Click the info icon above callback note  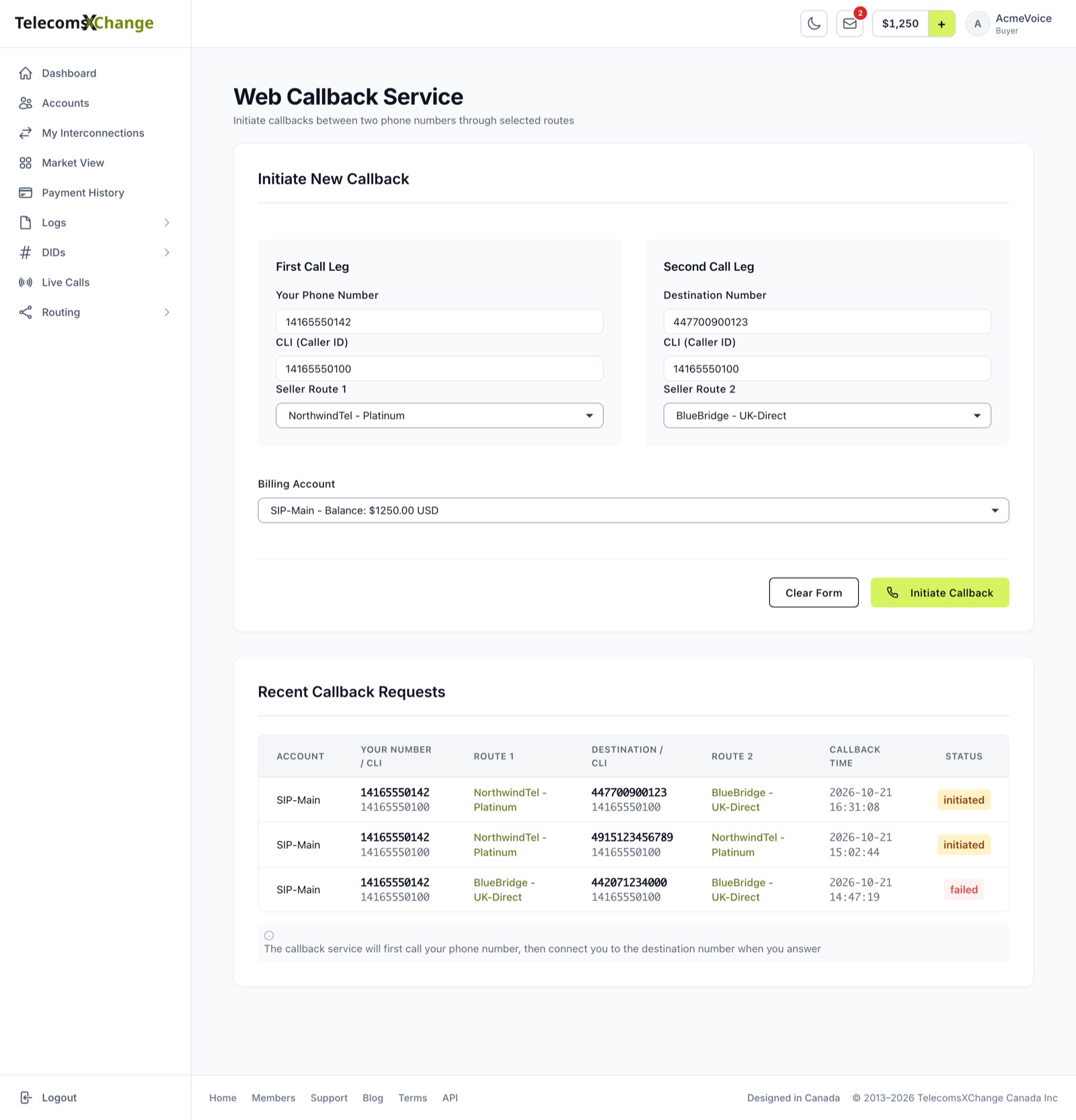pyautogui.click(x=269, y=935)
